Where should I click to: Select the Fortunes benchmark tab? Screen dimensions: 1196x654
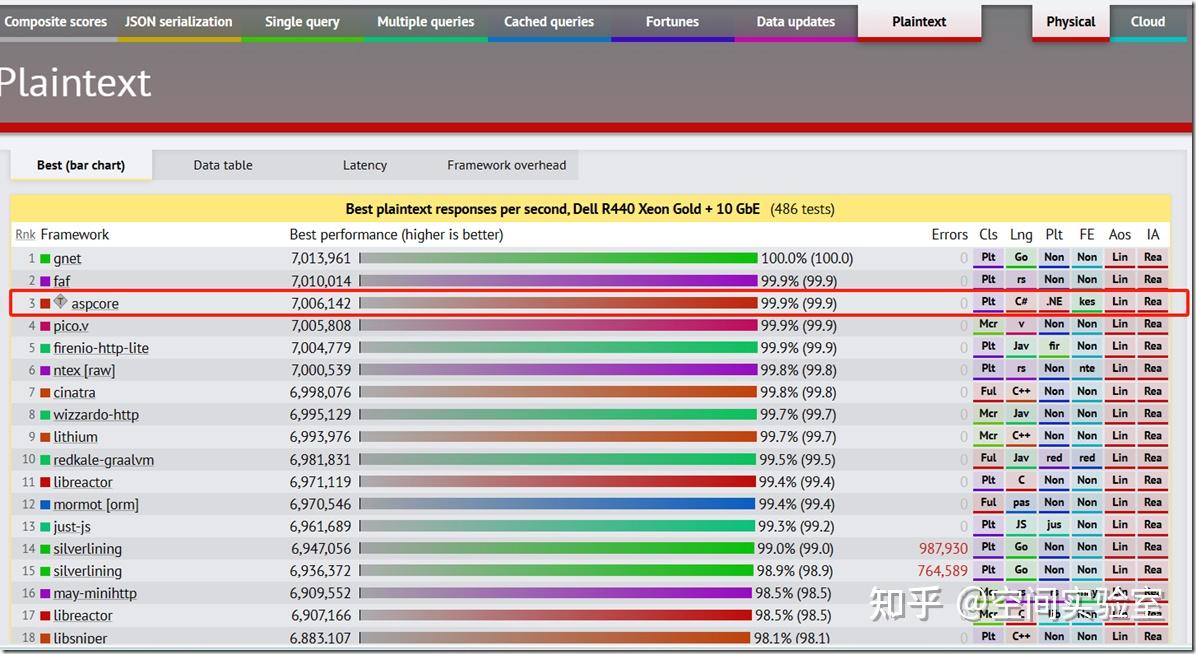point(671,21)
